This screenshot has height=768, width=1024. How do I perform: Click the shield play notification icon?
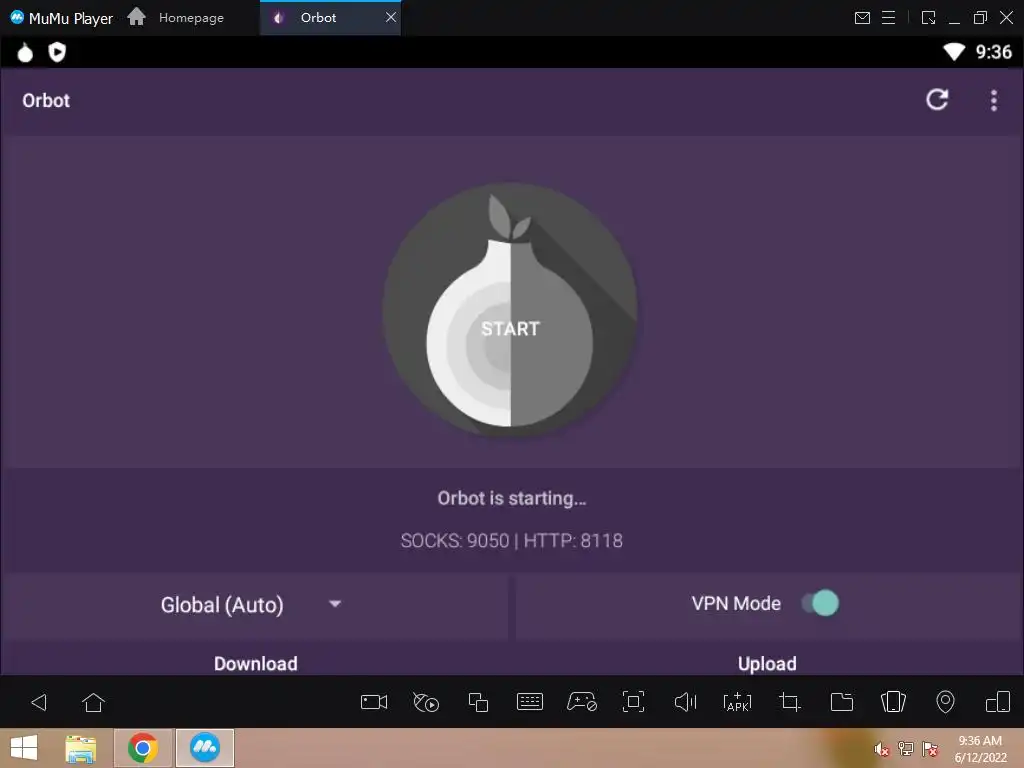(x=57, y=52)
